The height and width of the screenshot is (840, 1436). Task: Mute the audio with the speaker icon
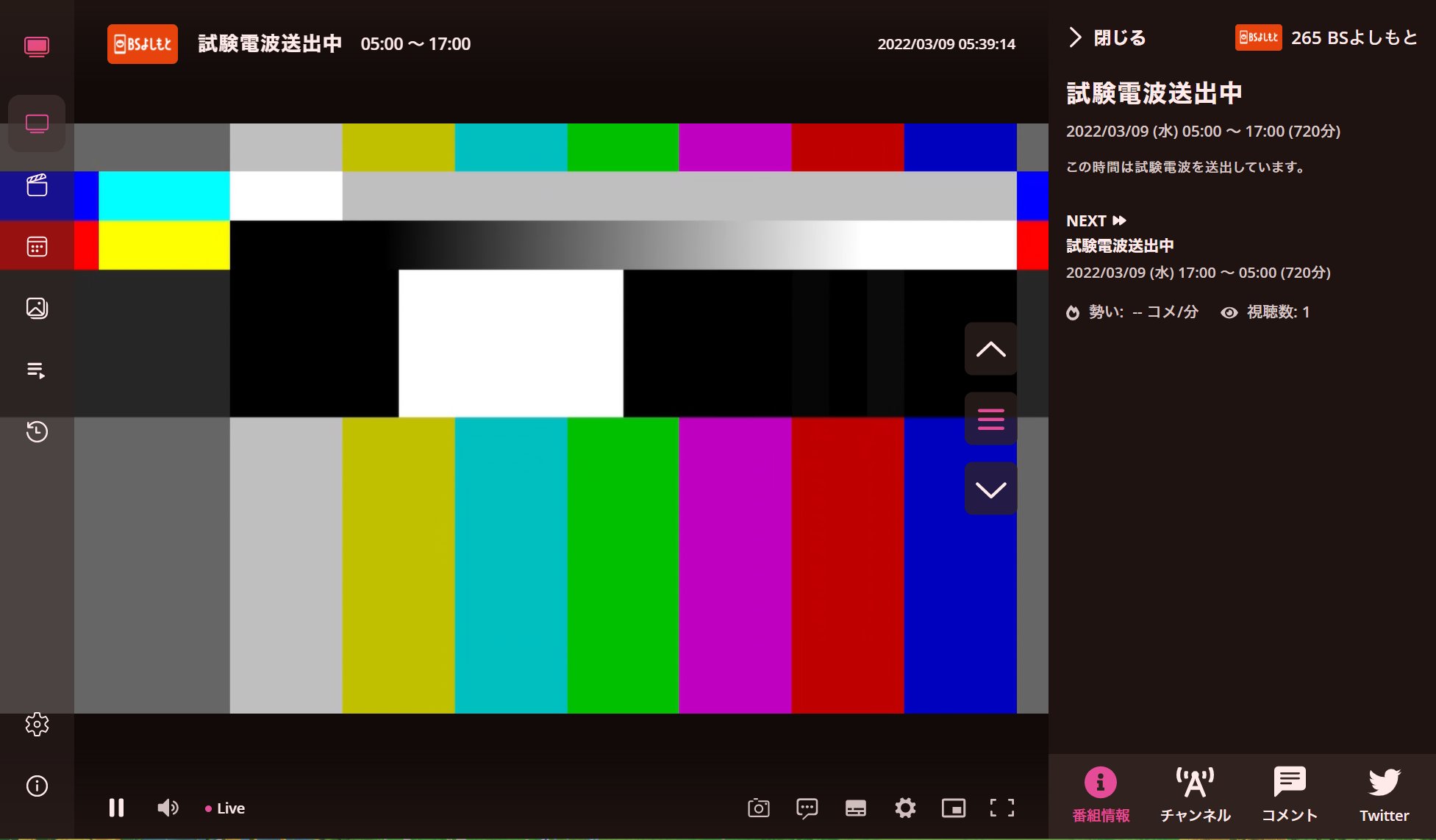168,808
